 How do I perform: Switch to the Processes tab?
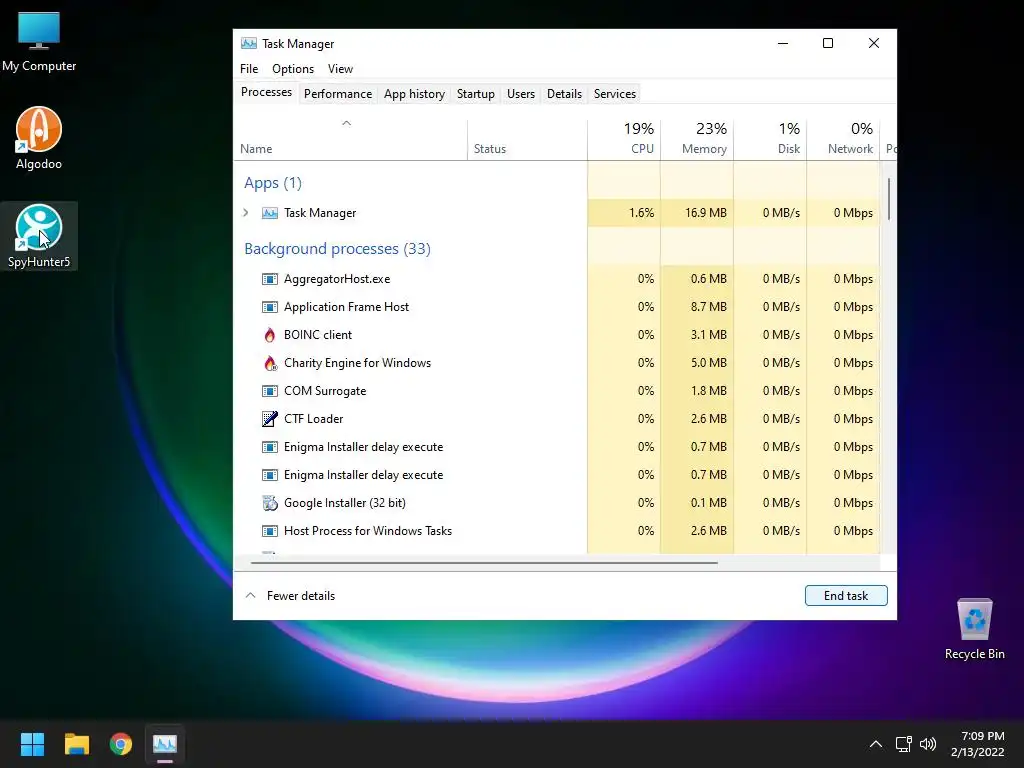point(266,92)
